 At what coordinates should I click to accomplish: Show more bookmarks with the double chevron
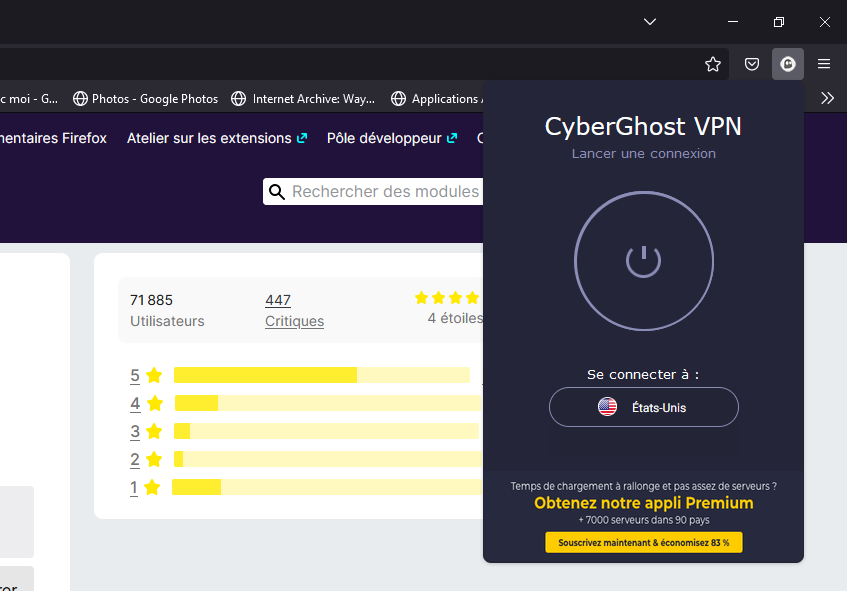[827, 98]
